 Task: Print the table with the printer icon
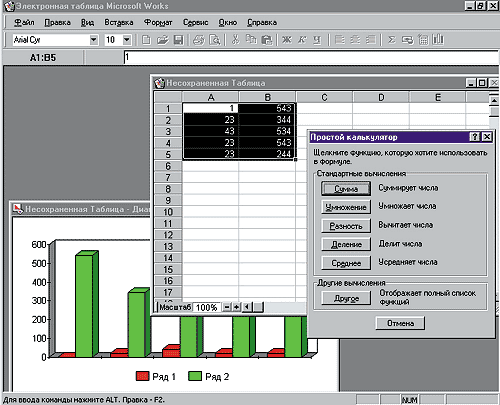(199, 40)
